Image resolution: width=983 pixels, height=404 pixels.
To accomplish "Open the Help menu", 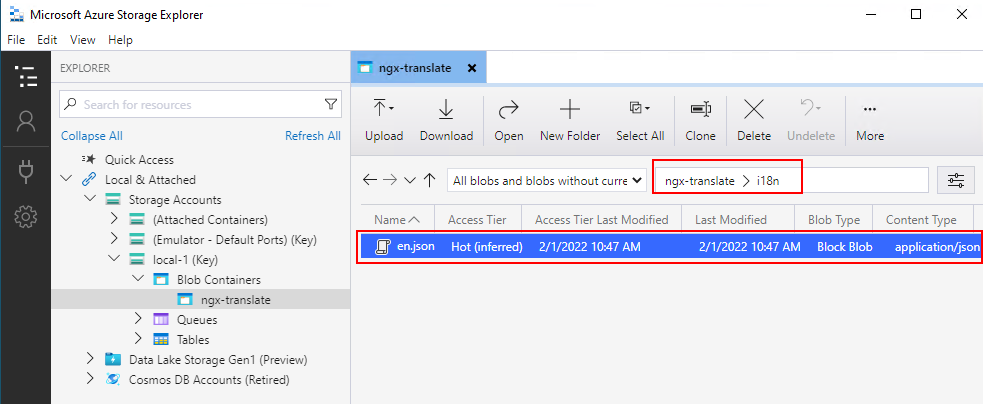I will point(120,40).
